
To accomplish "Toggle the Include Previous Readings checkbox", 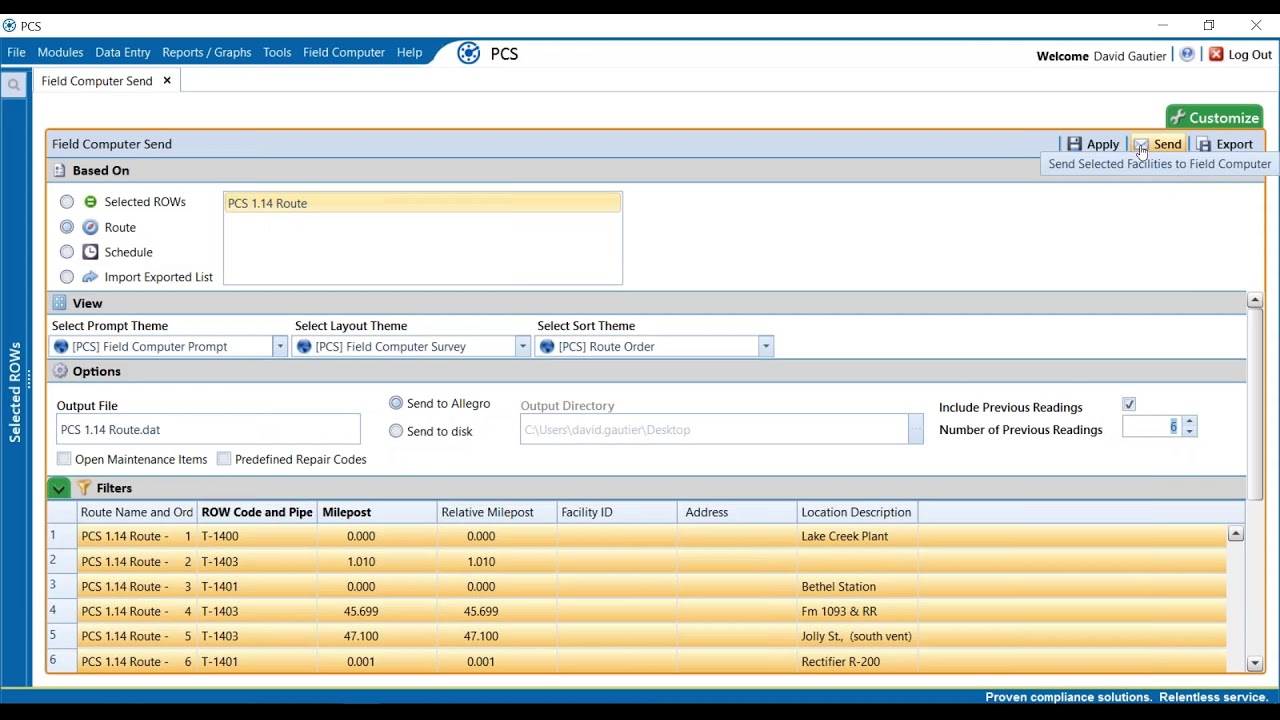I will point(1129,405).
